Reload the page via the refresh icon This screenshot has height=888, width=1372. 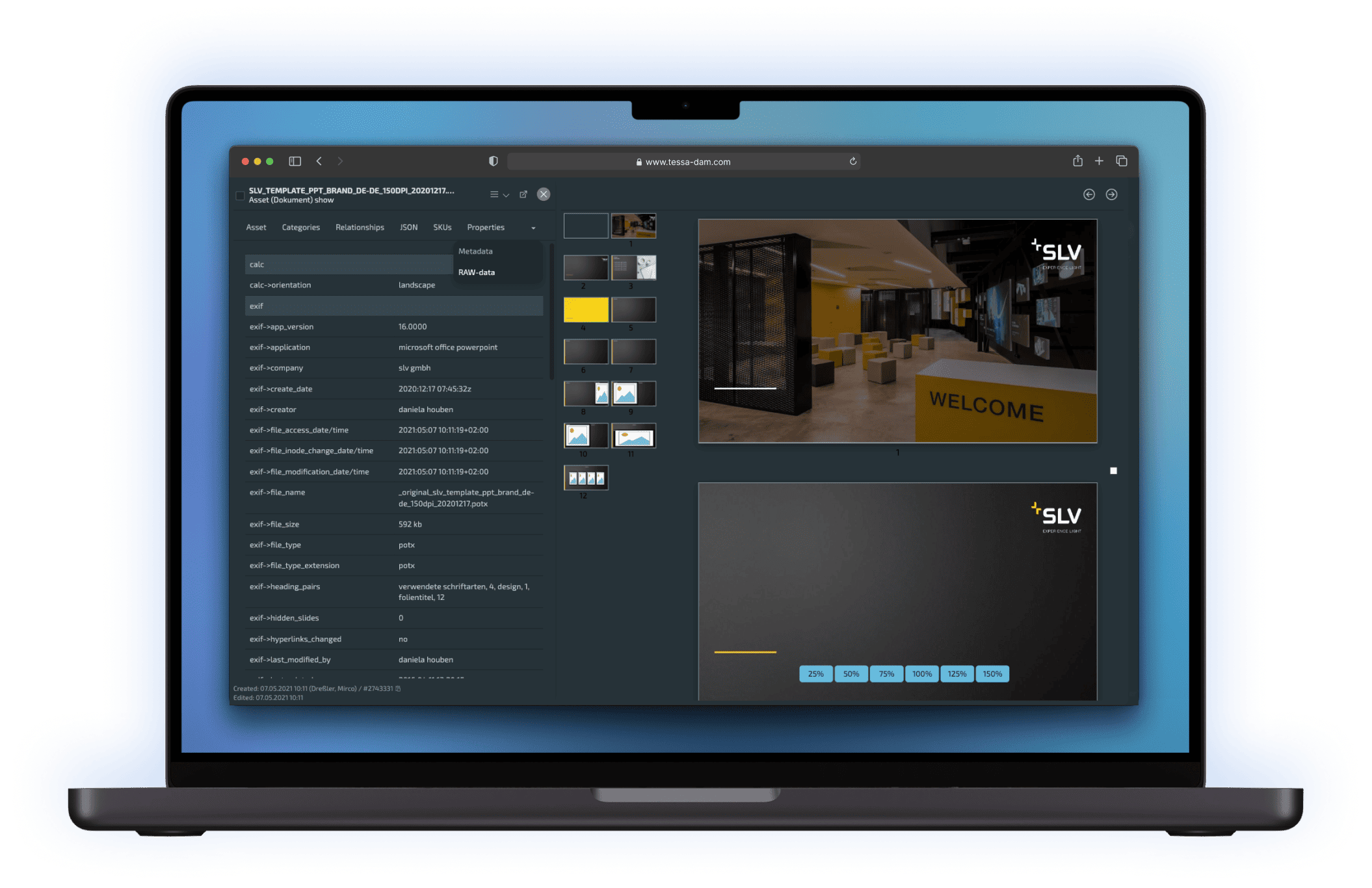pos(853,161)
